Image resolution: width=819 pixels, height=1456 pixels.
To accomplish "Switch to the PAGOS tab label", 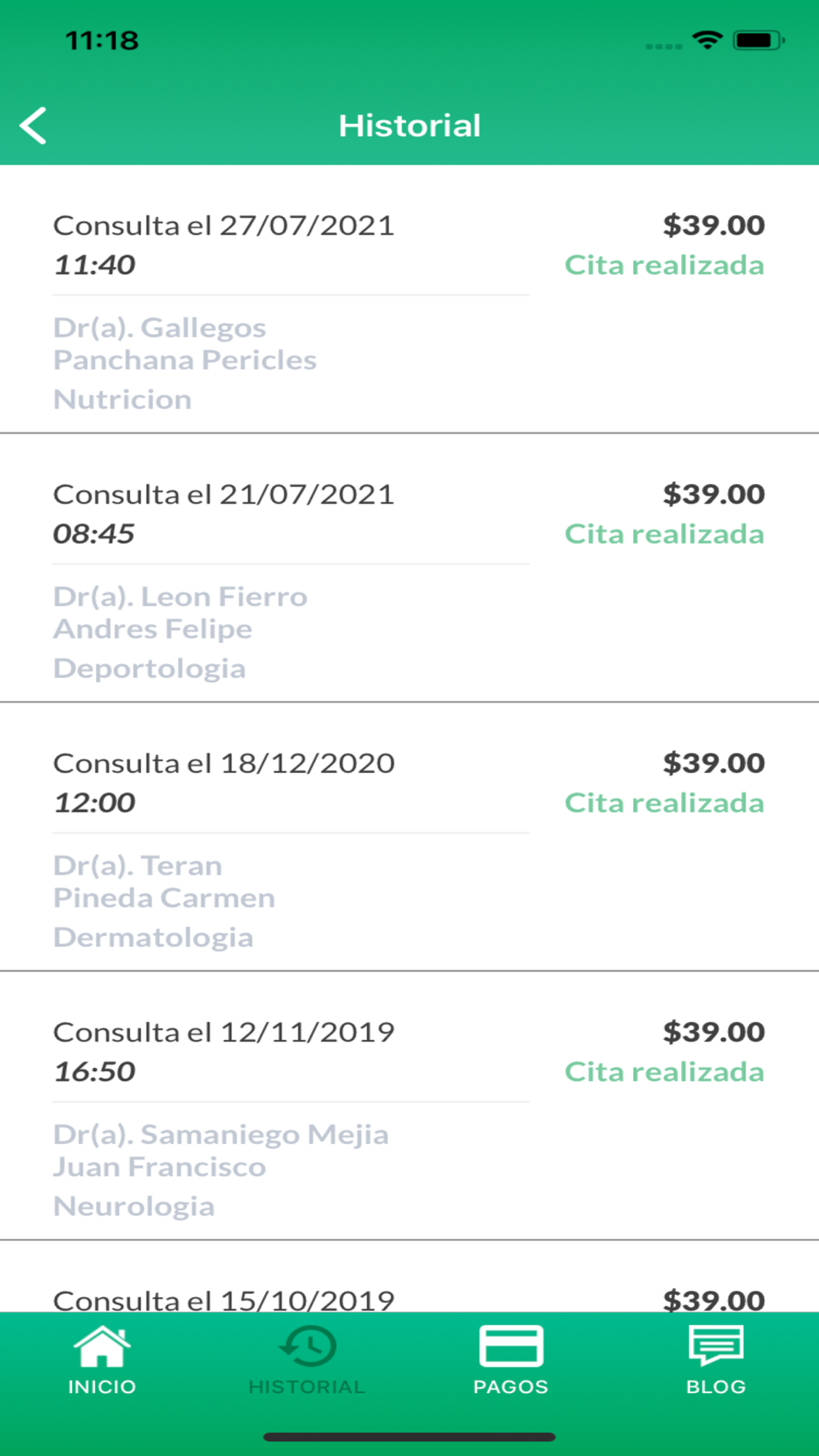I will point(511,1387).
